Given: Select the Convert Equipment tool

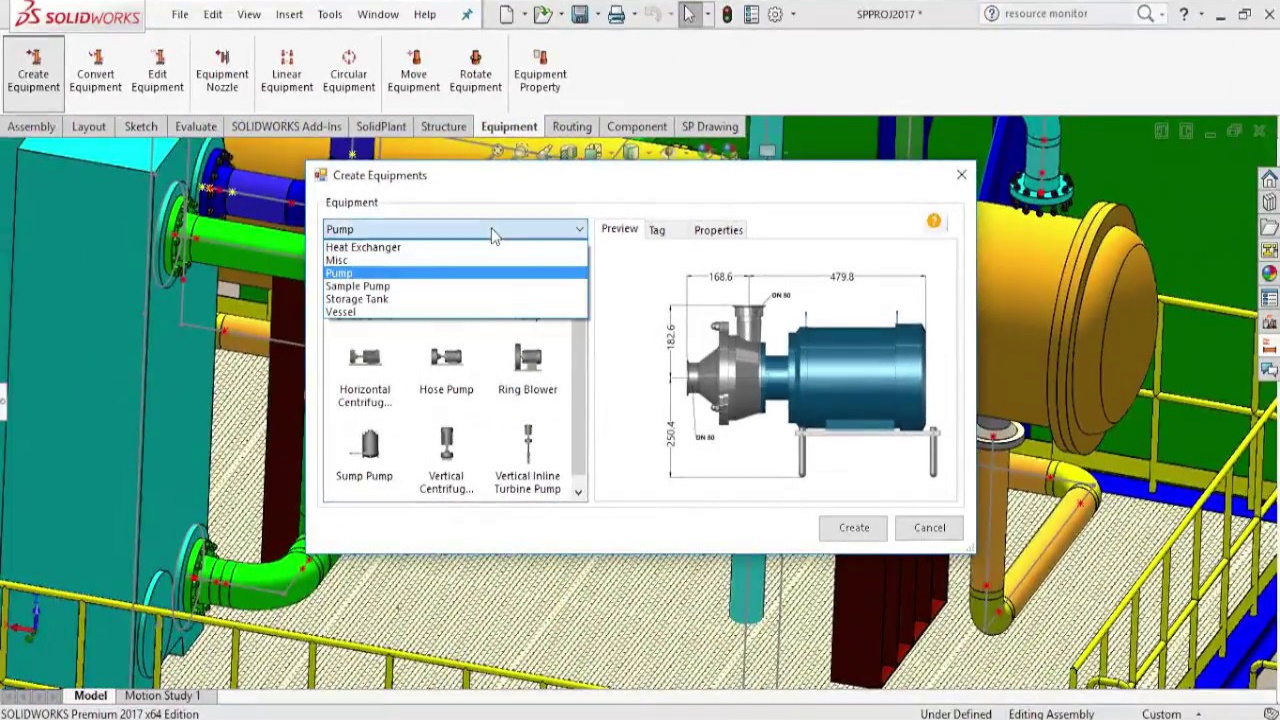Looking at the screenshot, I should click(95, 70).
